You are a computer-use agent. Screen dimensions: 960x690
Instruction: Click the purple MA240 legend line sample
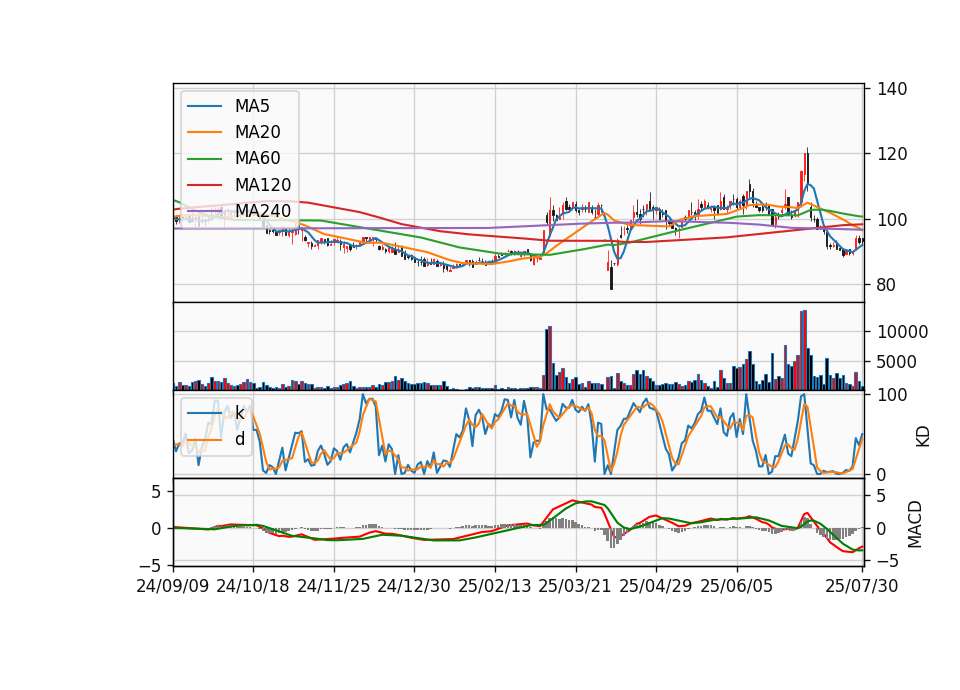pos(204,211)
